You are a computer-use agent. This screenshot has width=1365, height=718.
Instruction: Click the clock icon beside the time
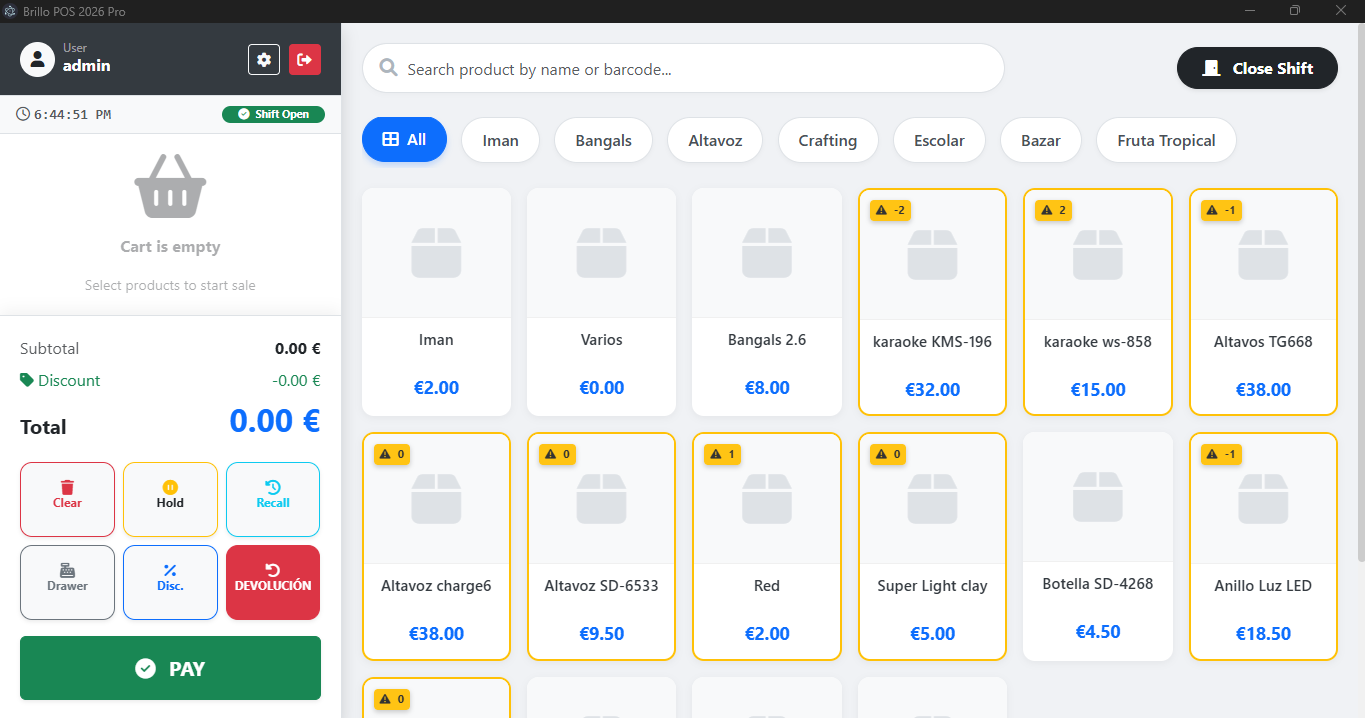pyautogui.click(x=23, y=114)
